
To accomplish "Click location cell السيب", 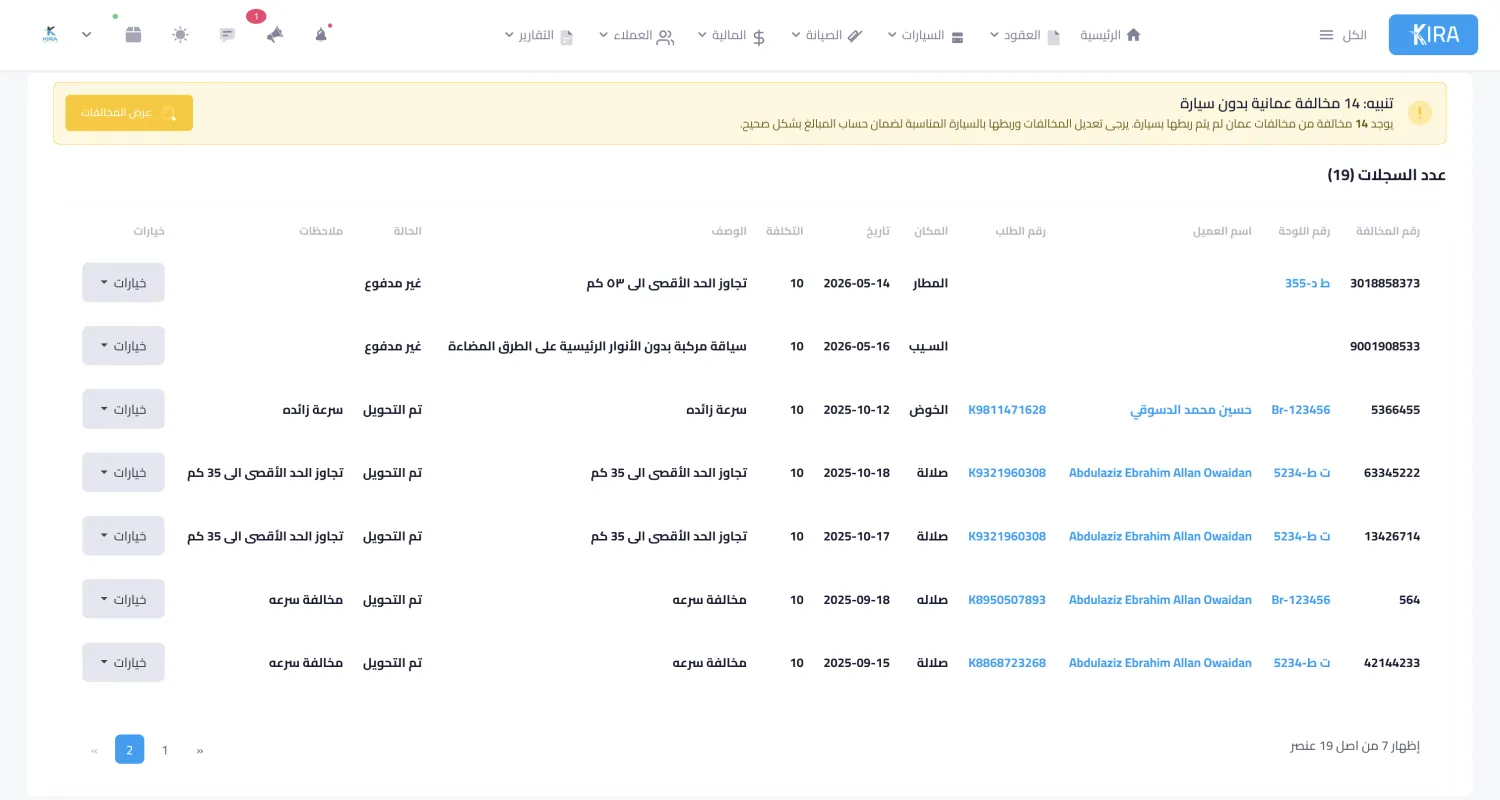I will (x=928, y=346).
